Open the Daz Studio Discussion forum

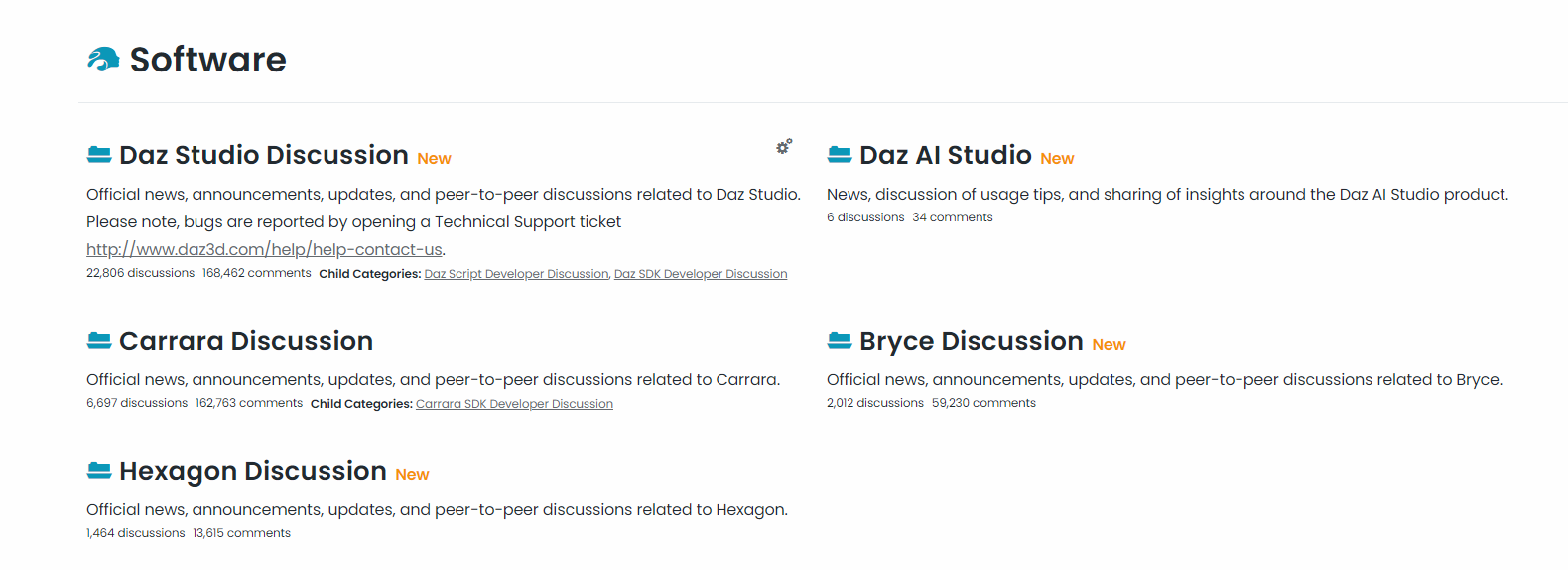point(263,155)
